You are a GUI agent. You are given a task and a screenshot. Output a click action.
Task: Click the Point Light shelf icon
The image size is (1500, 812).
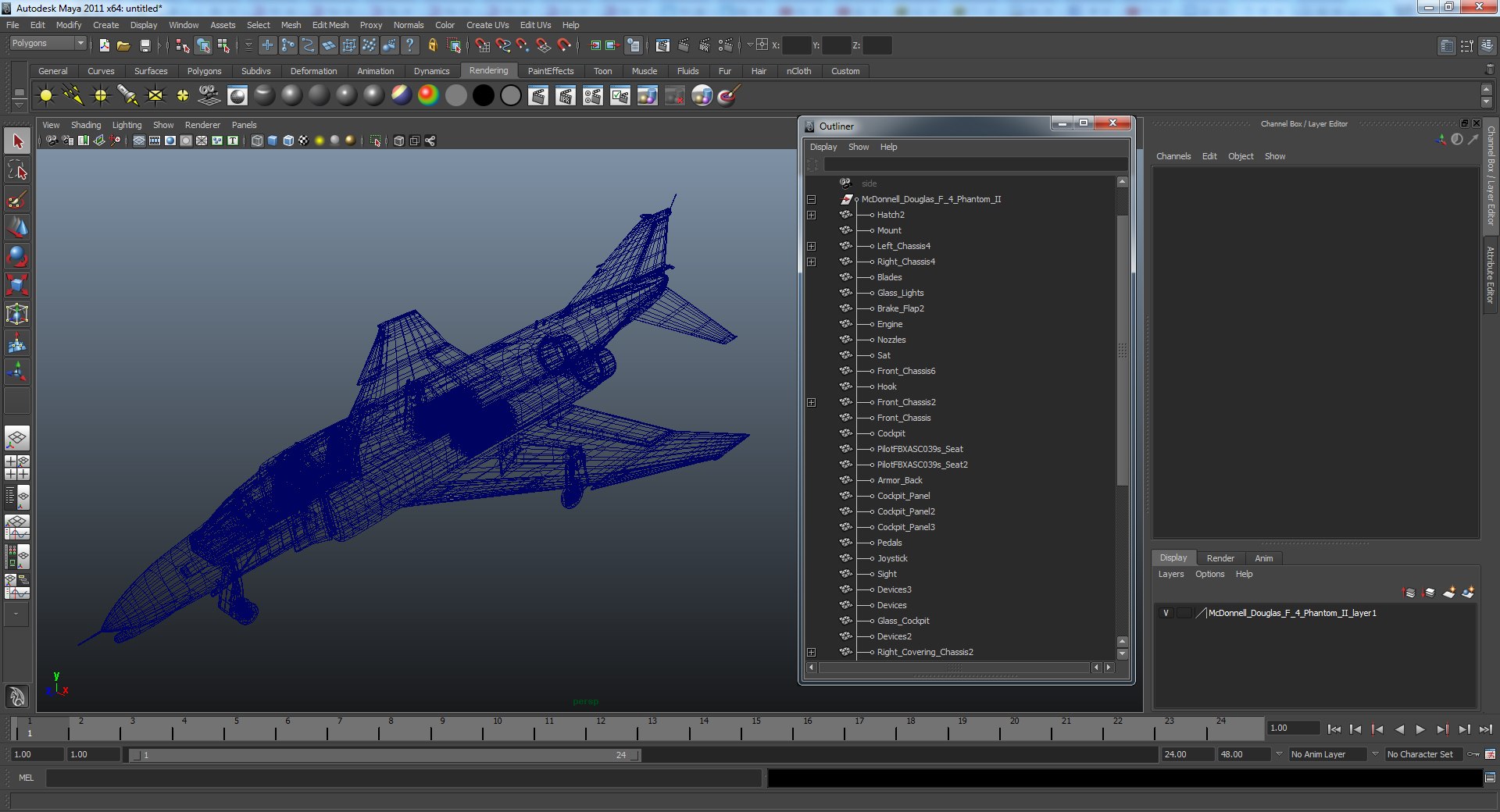[x=101, y=96]
